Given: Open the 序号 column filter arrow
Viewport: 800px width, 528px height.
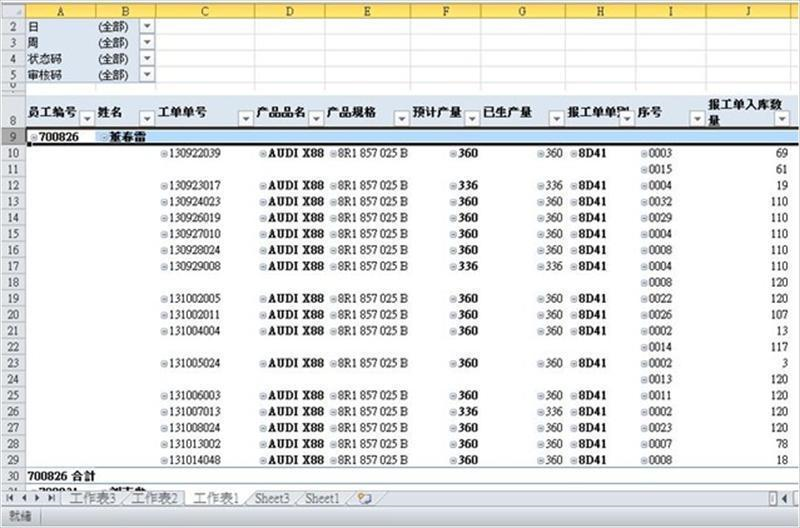Looking at the screenshot, I should 697,119.
